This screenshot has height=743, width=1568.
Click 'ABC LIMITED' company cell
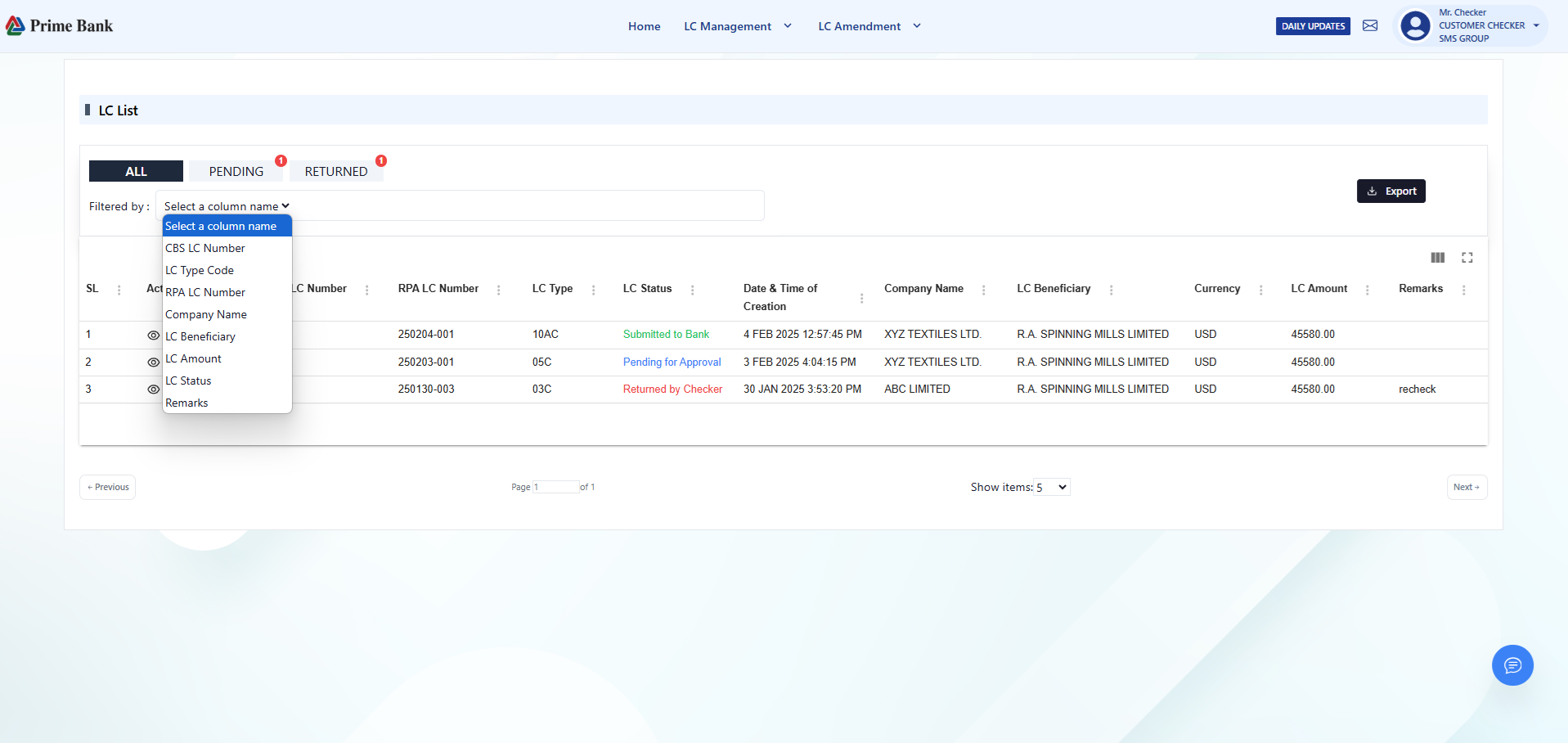[x=917, y=390]
